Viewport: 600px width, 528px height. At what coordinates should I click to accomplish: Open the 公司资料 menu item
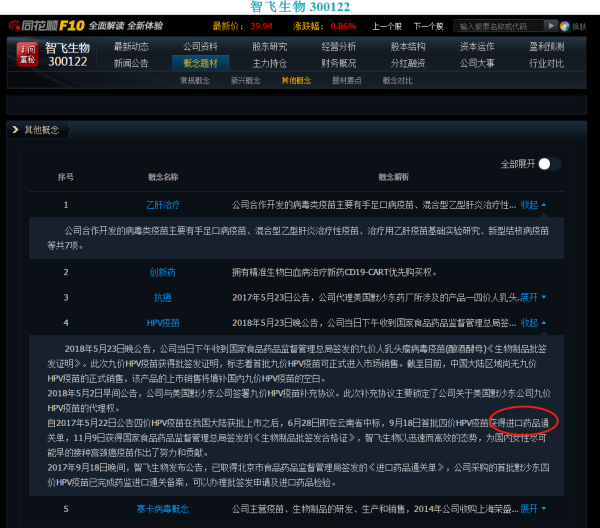[x=200, y=46]
